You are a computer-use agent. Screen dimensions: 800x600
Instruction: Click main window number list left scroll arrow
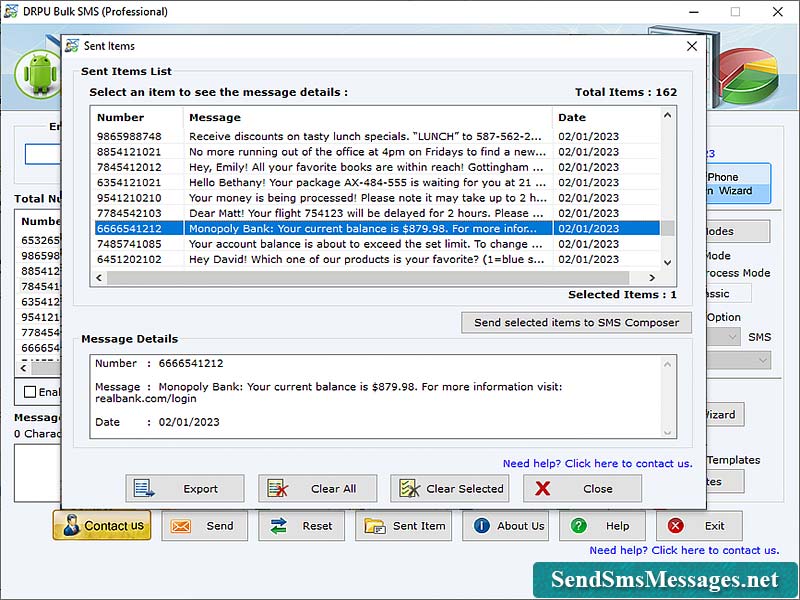coord(23,368)
